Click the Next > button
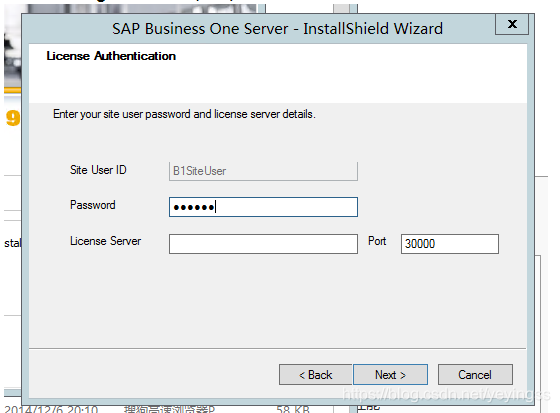560x413 pixels. pos(390,375)
